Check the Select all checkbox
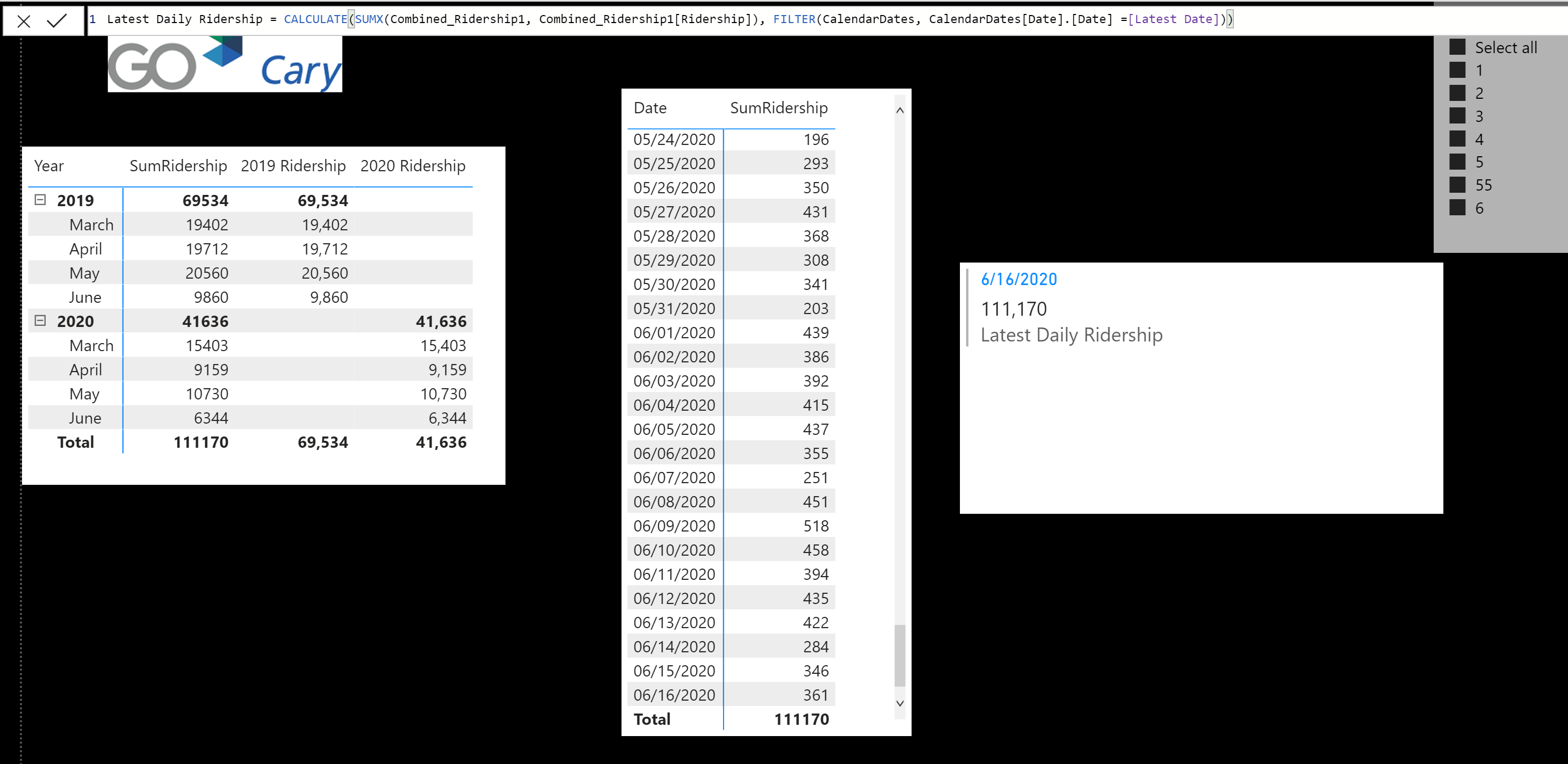Screen dimensions: 1568x764 1457,47
